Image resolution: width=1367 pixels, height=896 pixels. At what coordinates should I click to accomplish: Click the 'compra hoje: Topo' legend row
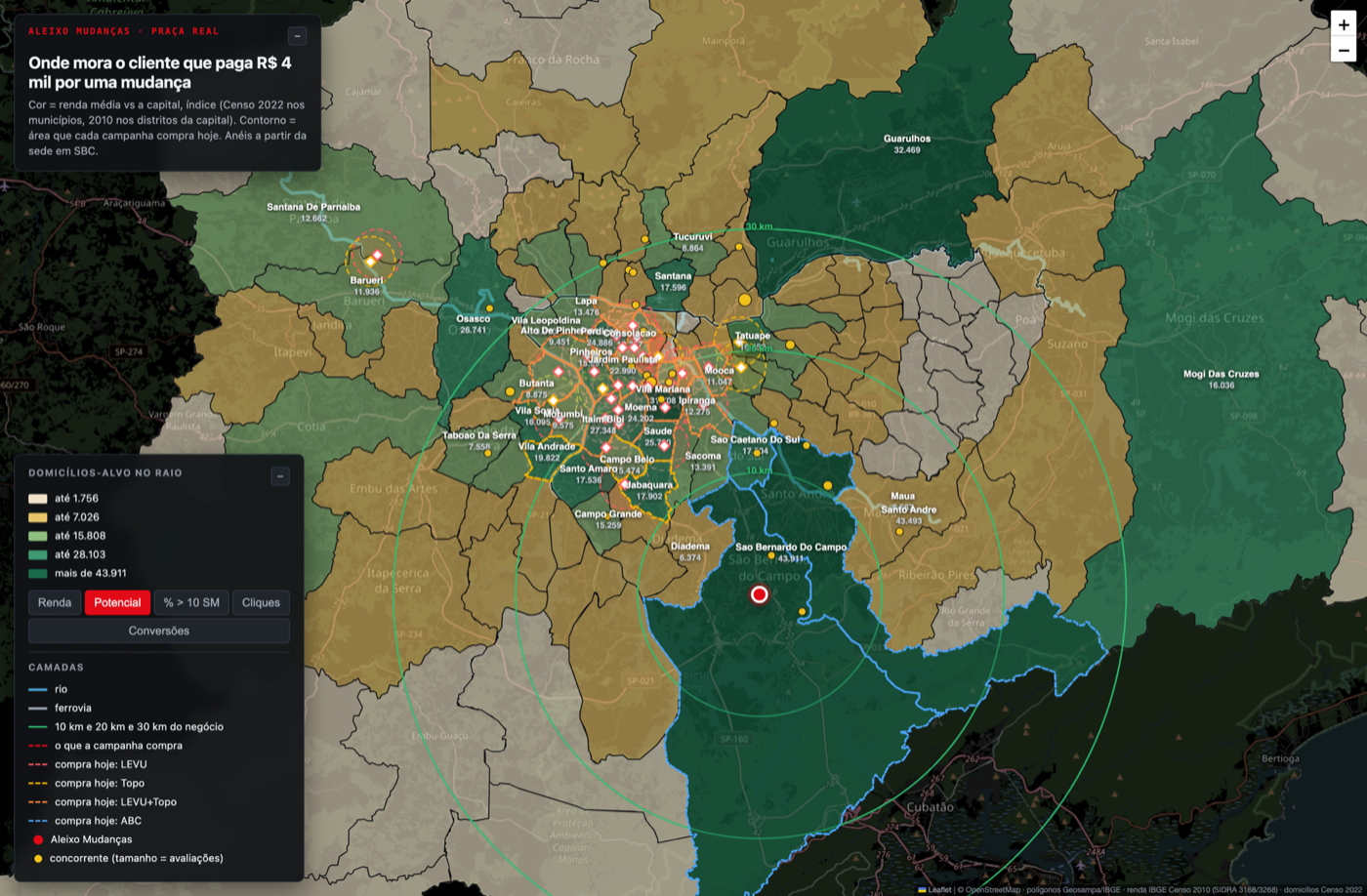(87, 783)
